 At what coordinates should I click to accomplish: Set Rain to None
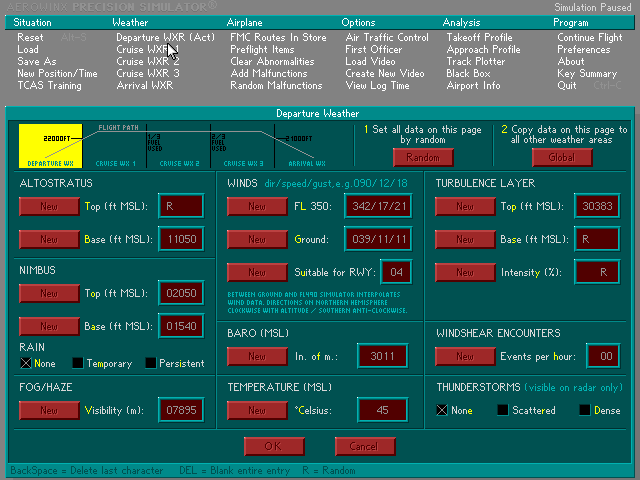[x=26, y=363]
